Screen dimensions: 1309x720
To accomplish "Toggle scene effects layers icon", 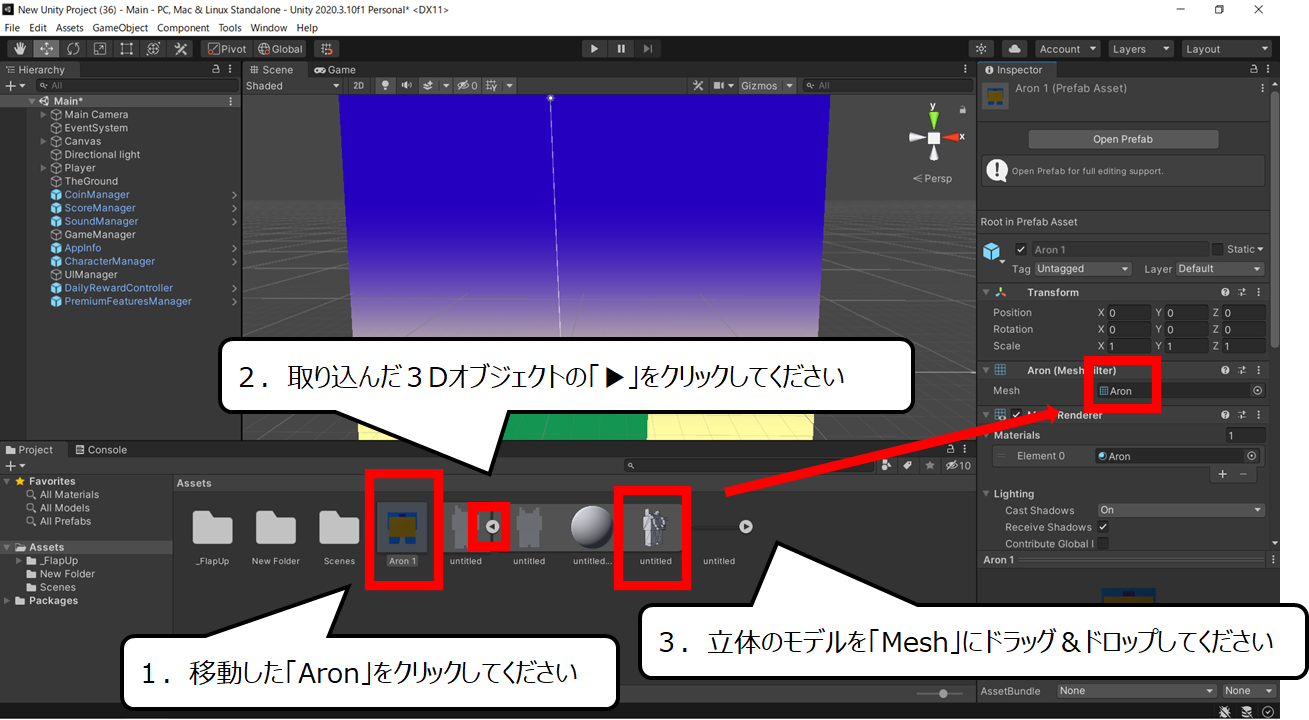I will 429,86.
